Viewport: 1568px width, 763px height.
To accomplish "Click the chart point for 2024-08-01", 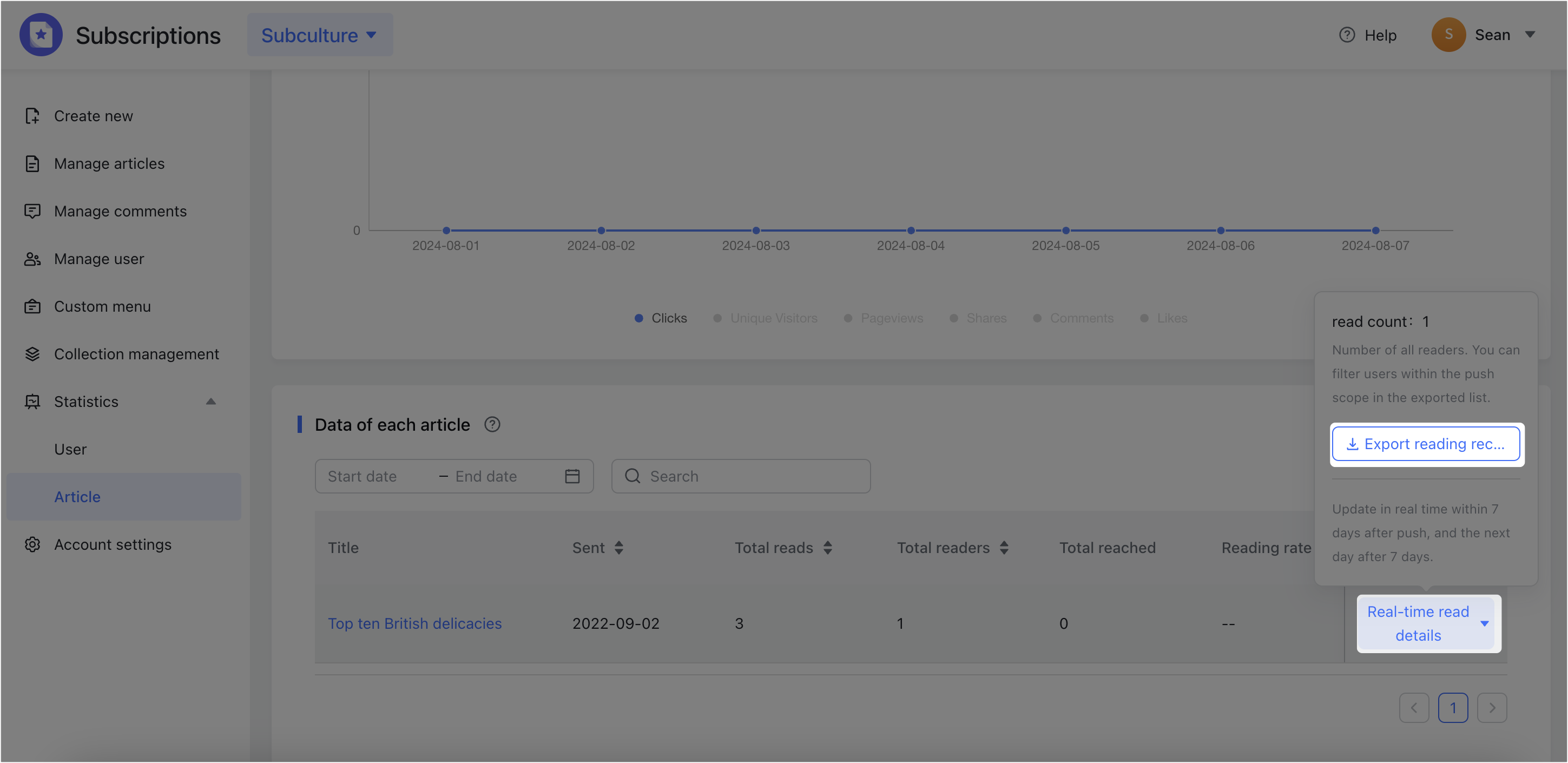I will (446, 230).
